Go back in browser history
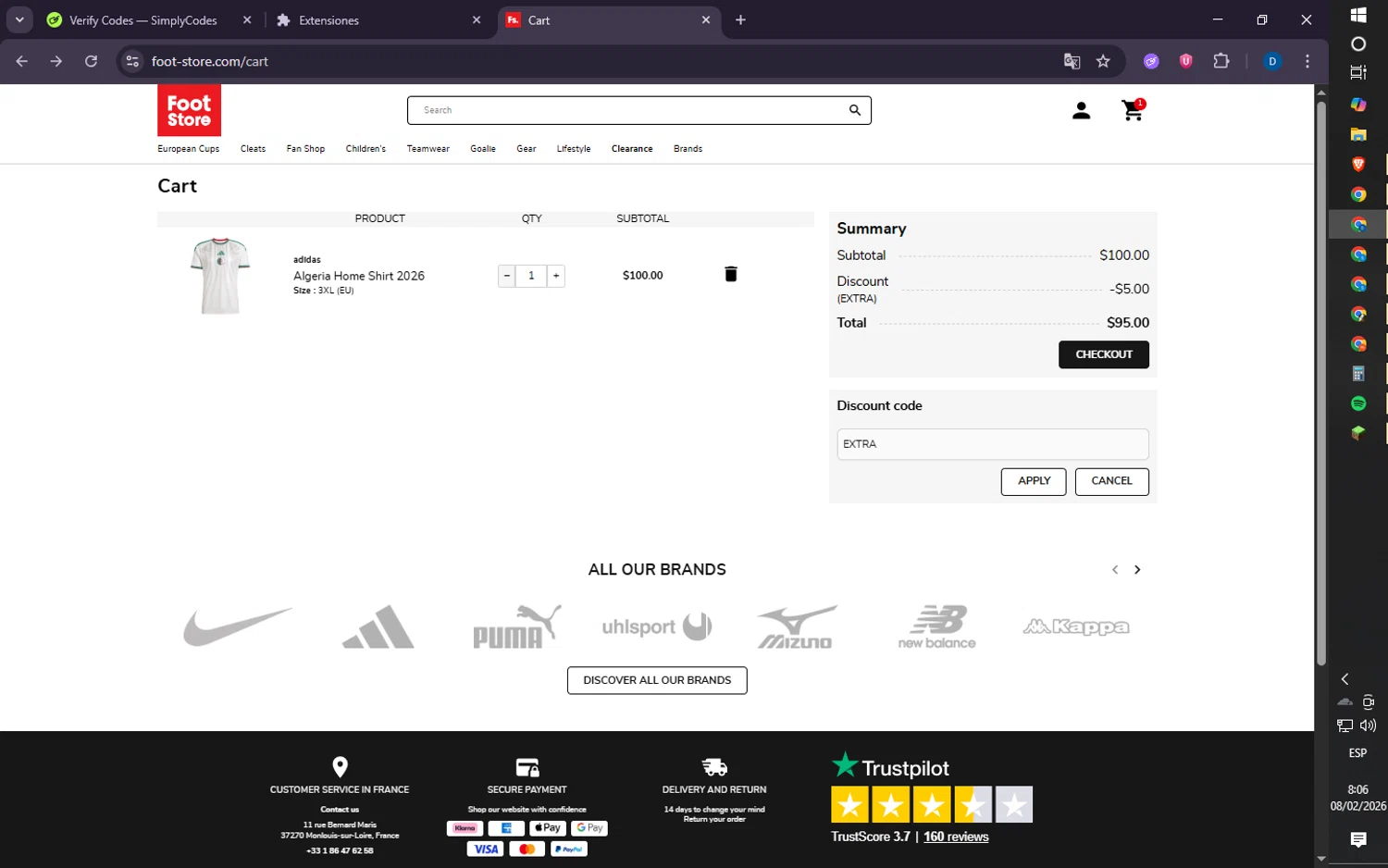The width and height of the screenshot is (1388, 868). coord(22,61)
